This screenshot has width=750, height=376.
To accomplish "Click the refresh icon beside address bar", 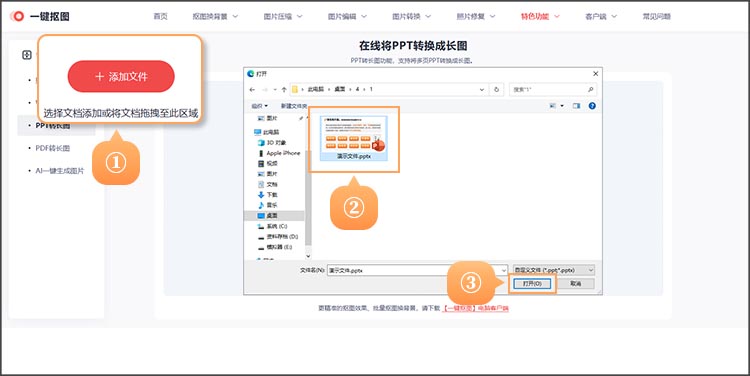I will coord(496,89).
